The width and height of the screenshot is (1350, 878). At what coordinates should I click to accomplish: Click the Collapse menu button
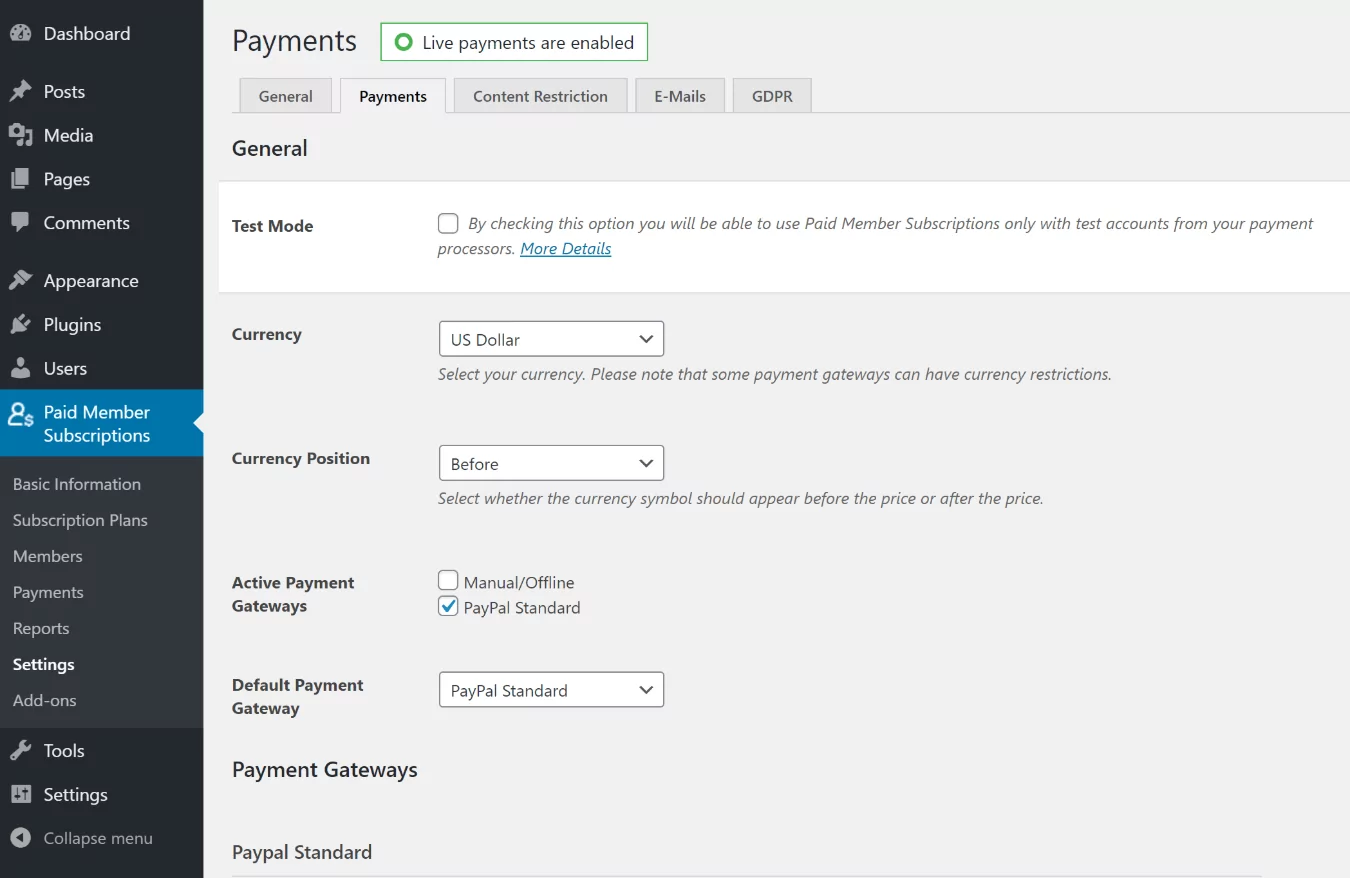click(101, 839)
